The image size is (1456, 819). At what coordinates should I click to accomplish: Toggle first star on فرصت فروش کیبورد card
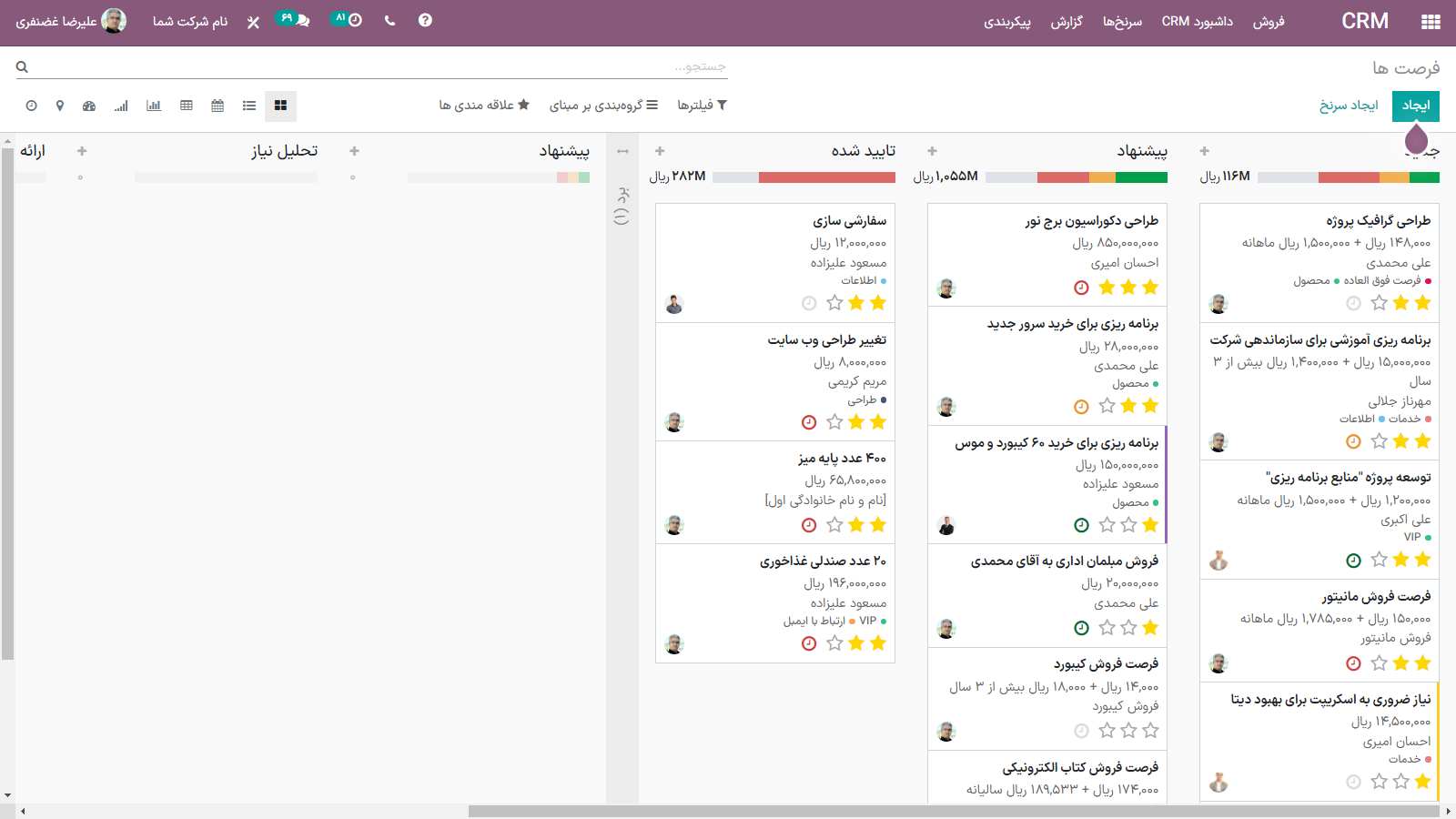tap(1150, 731)
